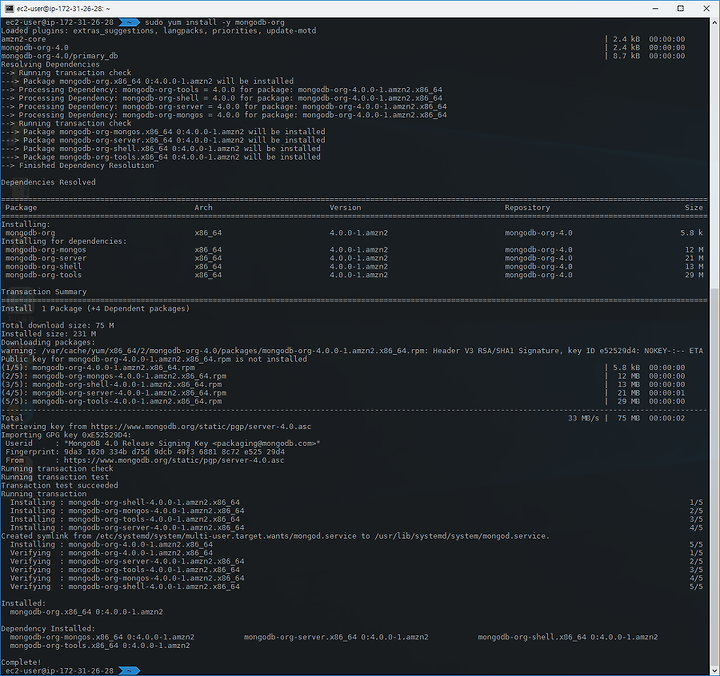This screenshot has height=676, width=720.
Task: Click the window title text ec2-user@ip-172-31-26-28
Action: click(x=63, y=8)
